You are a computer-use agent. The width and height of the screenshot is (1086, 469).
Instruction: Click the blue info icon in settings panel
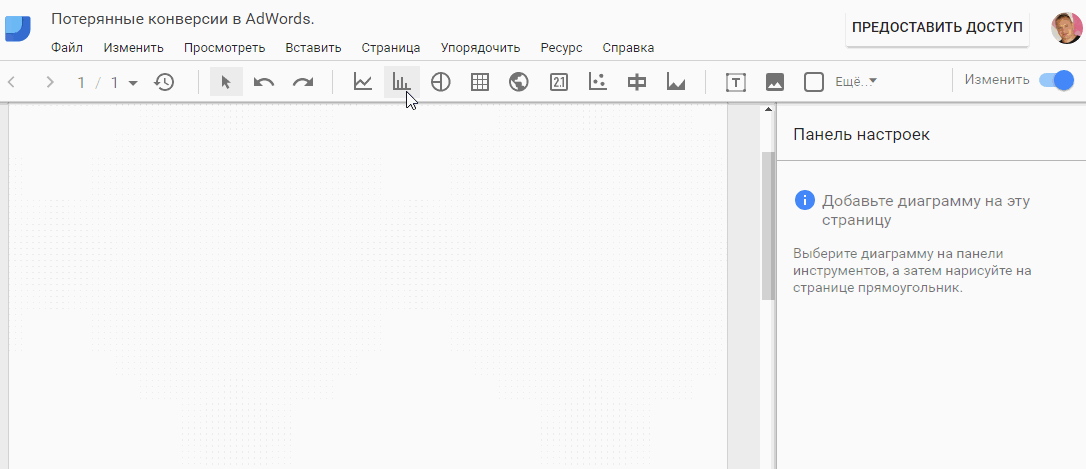[805, 201]
